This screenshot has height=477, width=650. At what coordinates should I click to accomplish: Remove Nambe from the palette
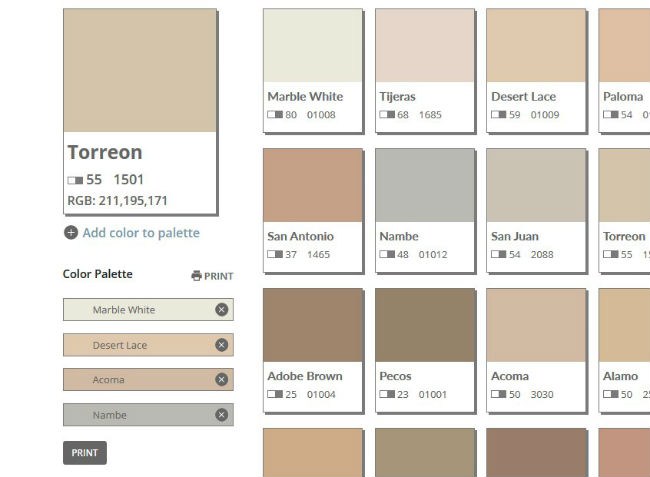[222, 415]
